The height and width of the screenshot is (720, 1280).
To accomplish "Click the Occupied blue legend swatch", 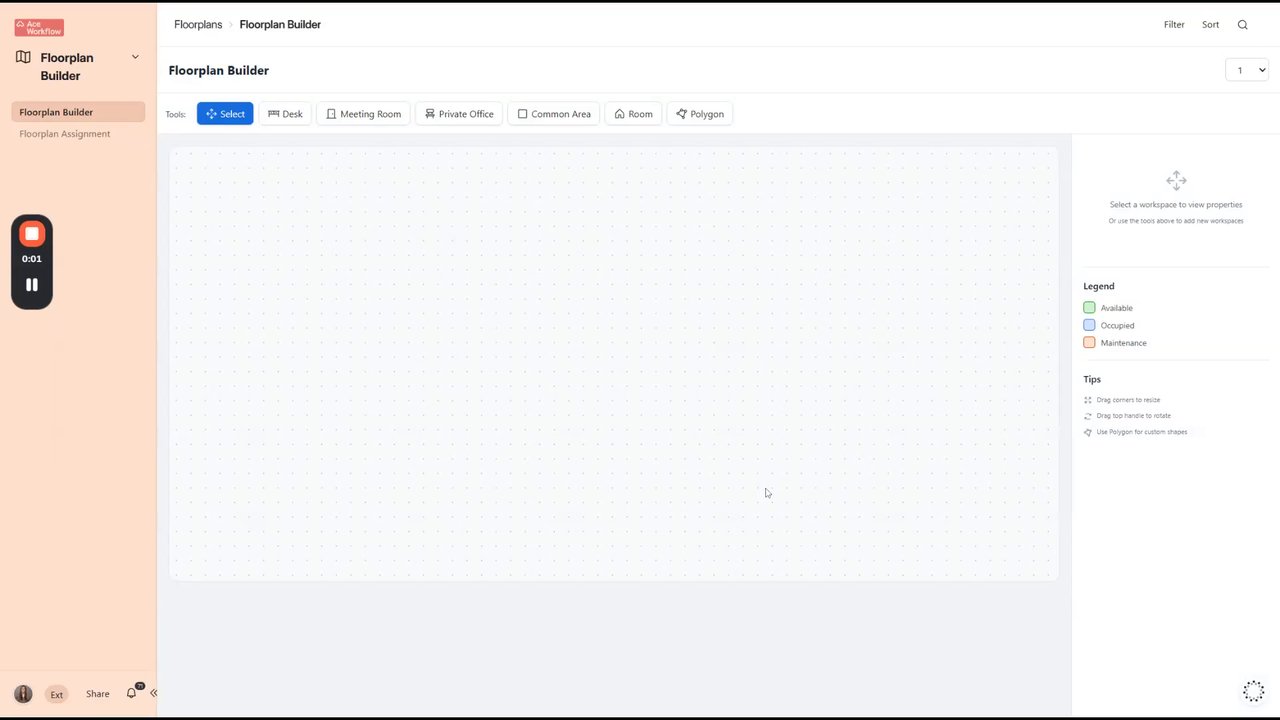I will coord(1089,325).
